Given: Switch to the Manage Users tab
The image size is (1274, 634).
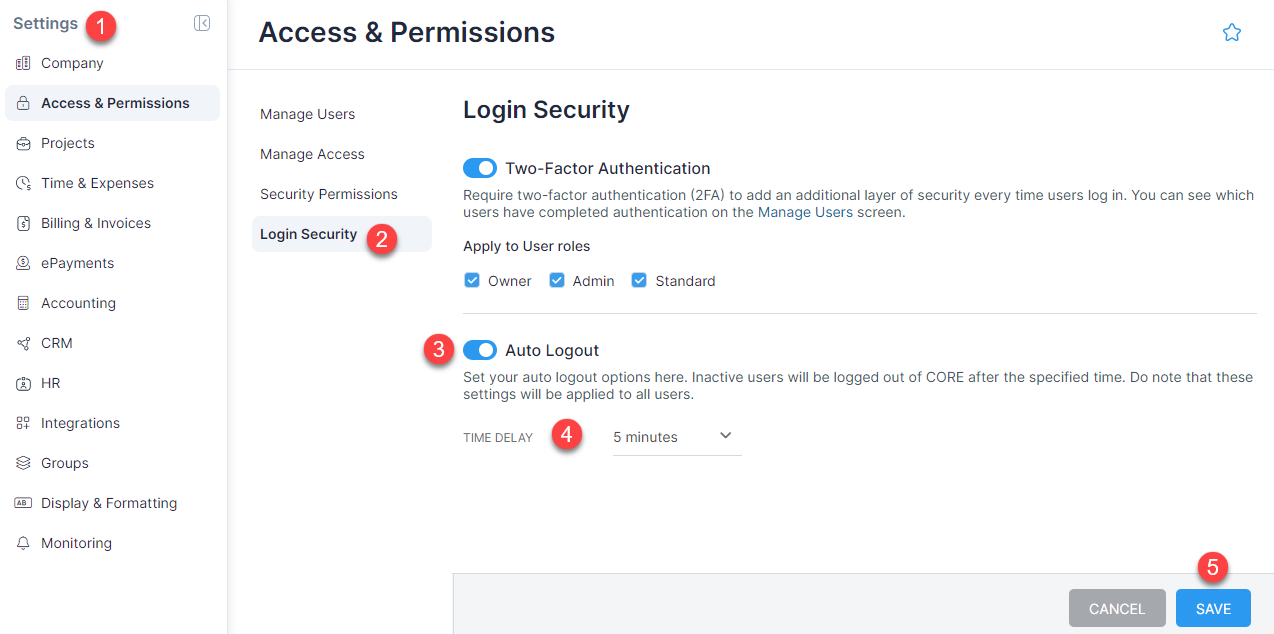Looking at the screenshot, I should click(307, 113).
